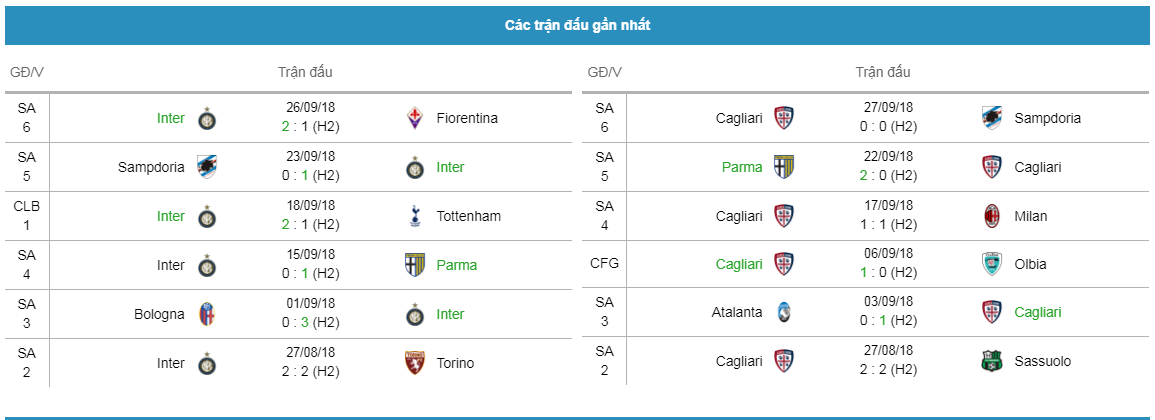1155x420 pixels.
Task: Click the Sassuolo club crest icon
Action: tap(991, 361)
